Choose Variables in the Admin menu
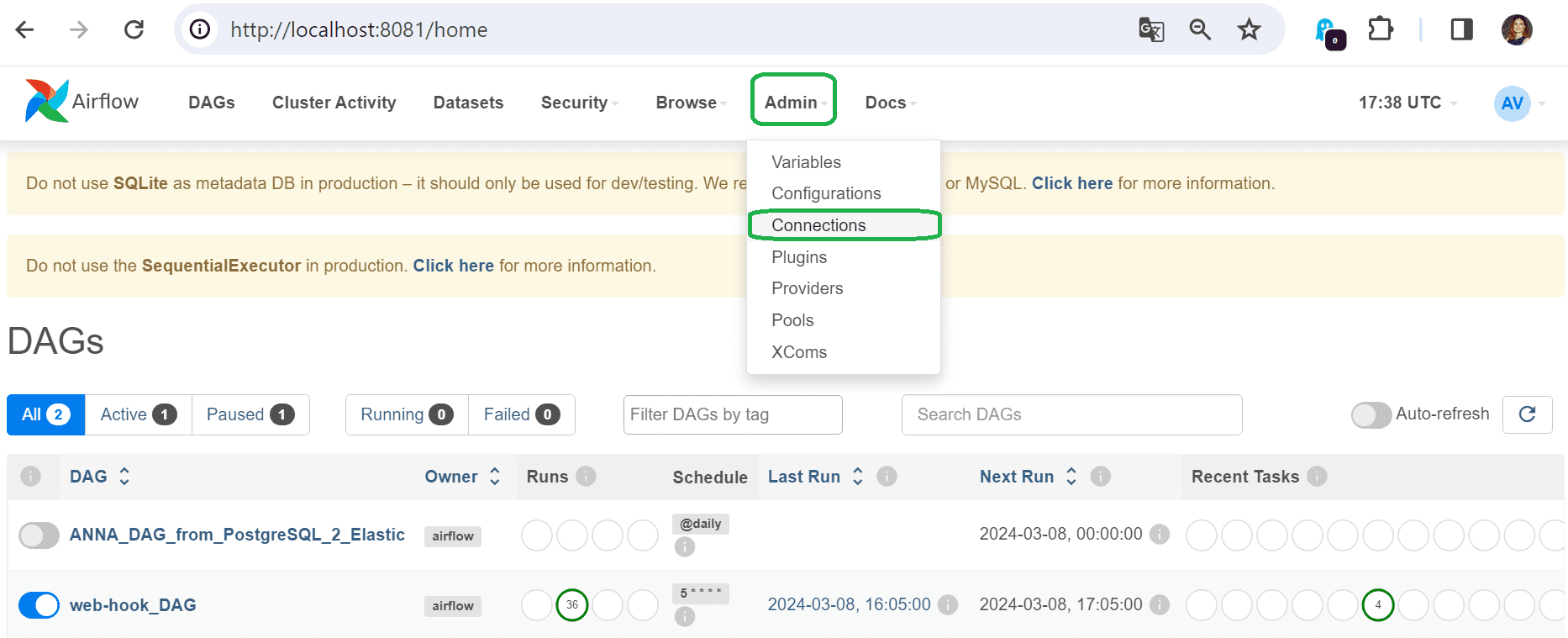 point(806,162)
